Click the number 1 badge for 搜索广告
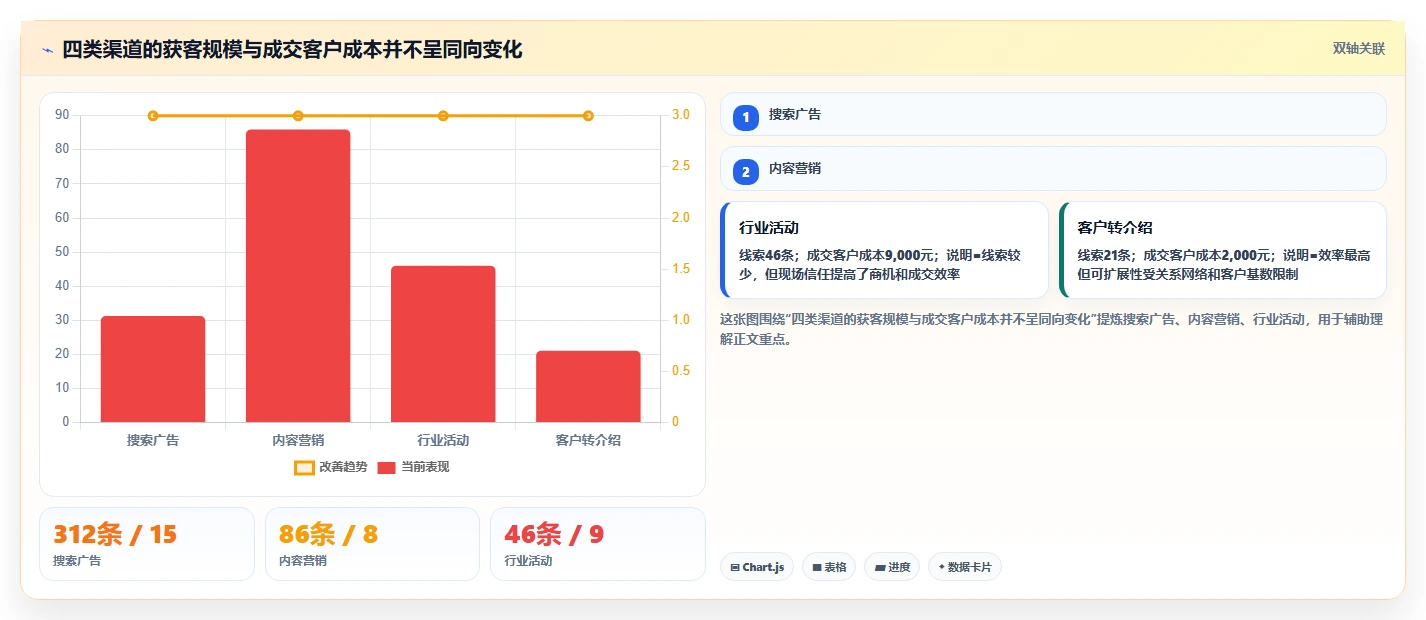Image resolution: width=1426 pixels, height=620 pixels. tap(746, 117)
